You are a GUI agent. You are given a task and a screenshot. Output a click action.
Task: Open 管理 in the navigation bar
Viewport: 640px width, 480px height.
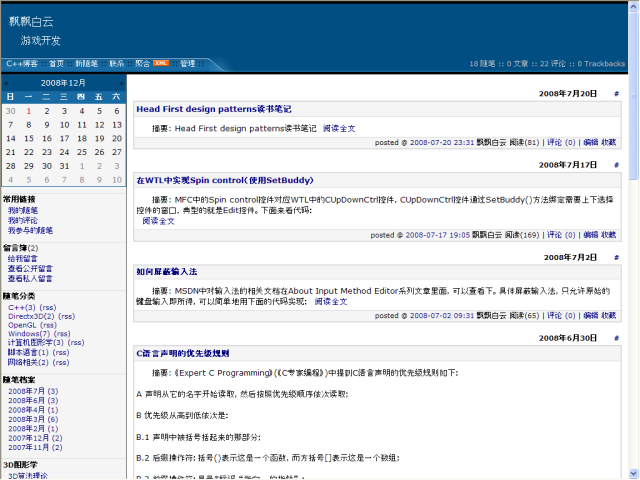coord(188,64)
